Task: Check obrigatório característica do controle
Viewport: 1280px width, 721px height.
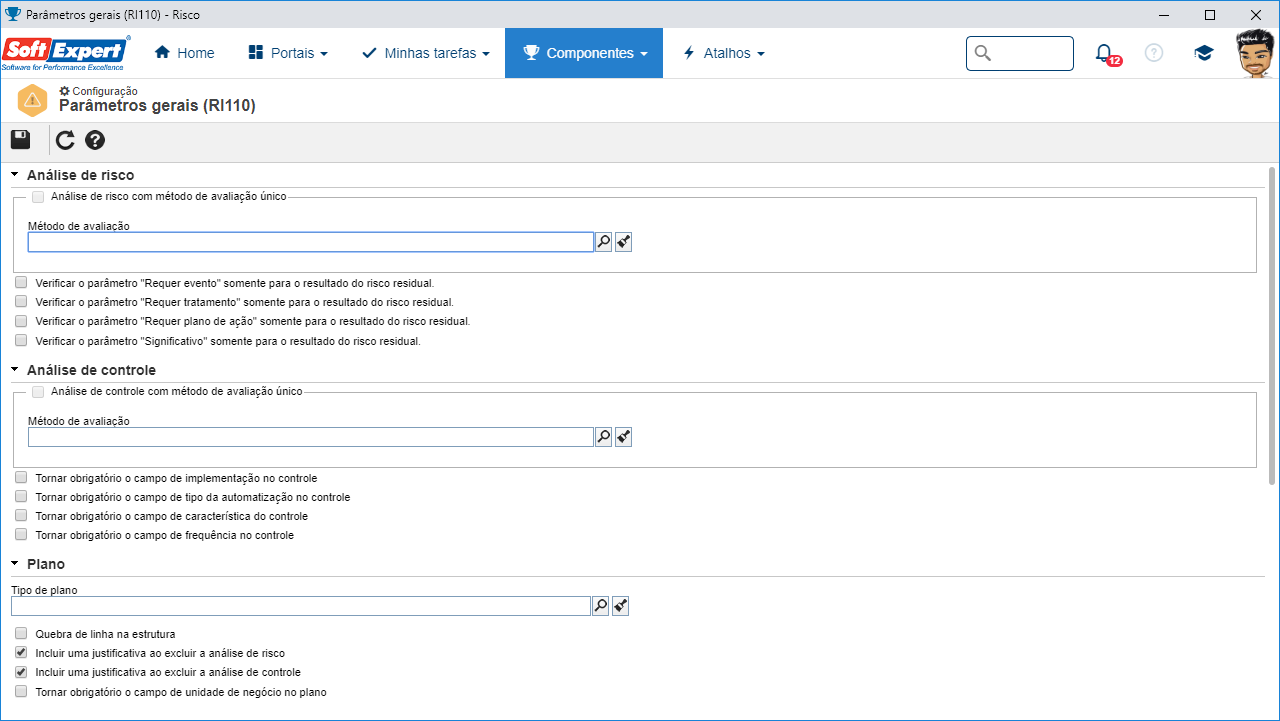Action: pos(21,516)
